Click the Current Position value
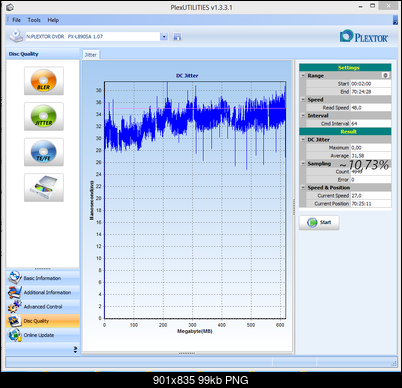 click(371, 204)
